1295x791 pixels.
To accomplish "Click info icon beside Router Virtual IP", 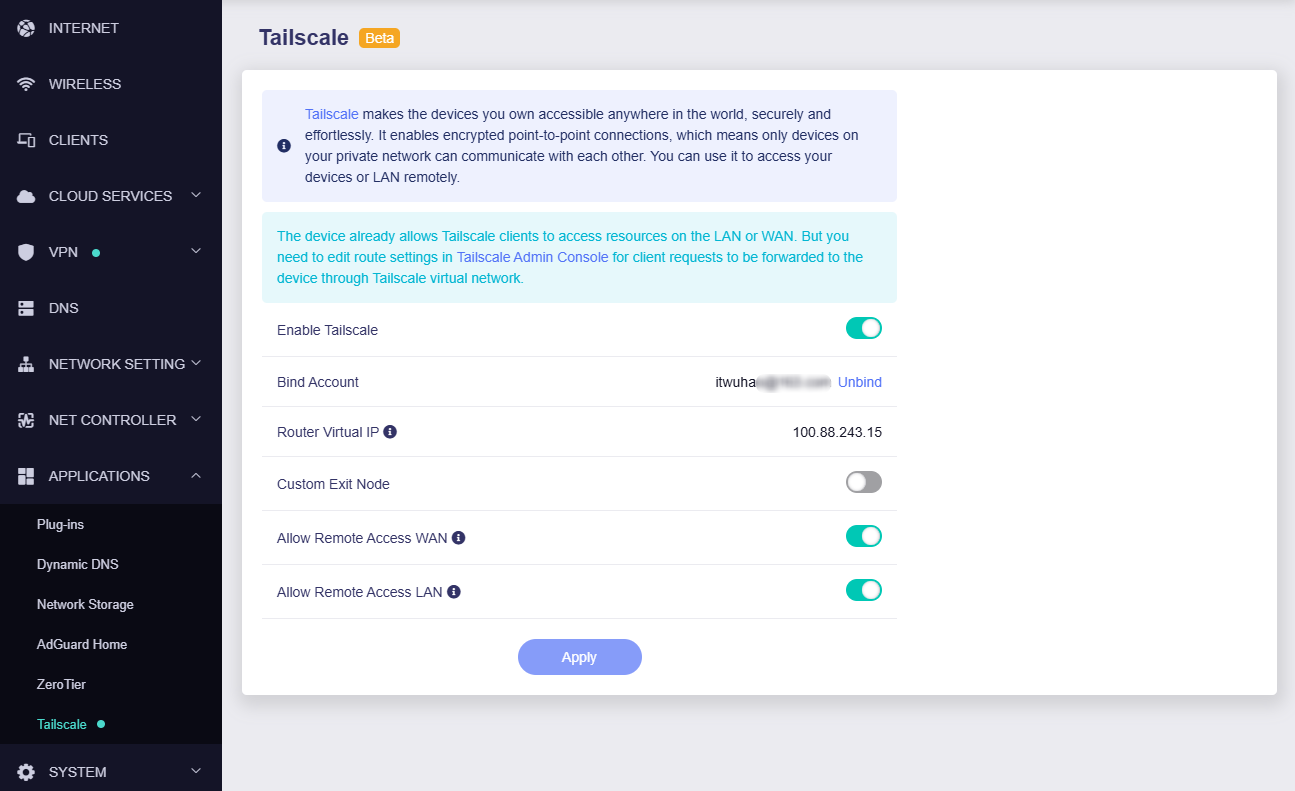I will [x=390, y=432].
